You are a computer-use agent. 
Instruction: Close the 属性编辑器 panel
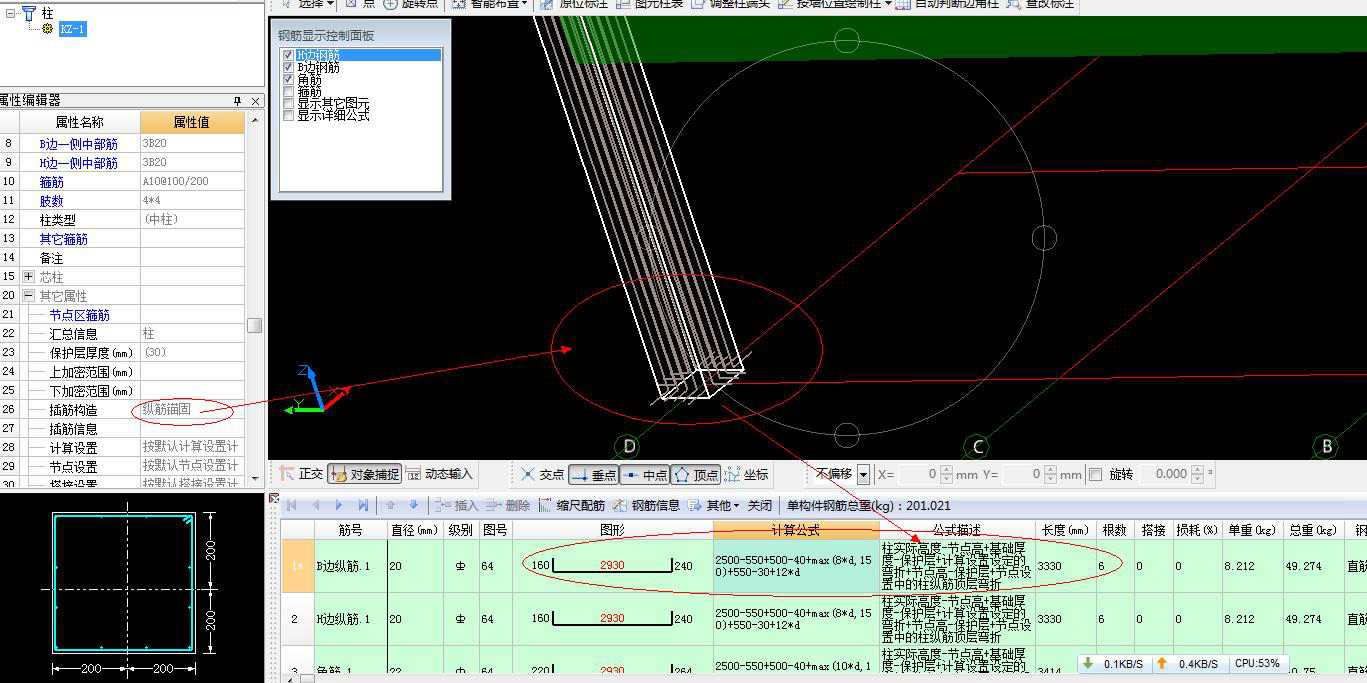click(256, 101)
